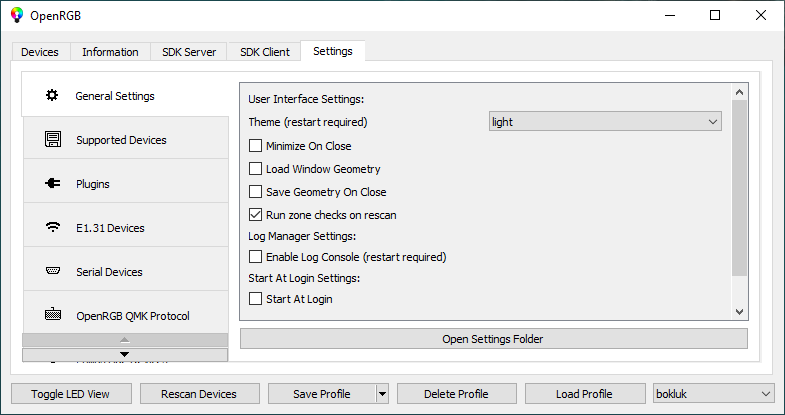Click Delete Profile button
The image size is (785, 415).
coord(457,394)
